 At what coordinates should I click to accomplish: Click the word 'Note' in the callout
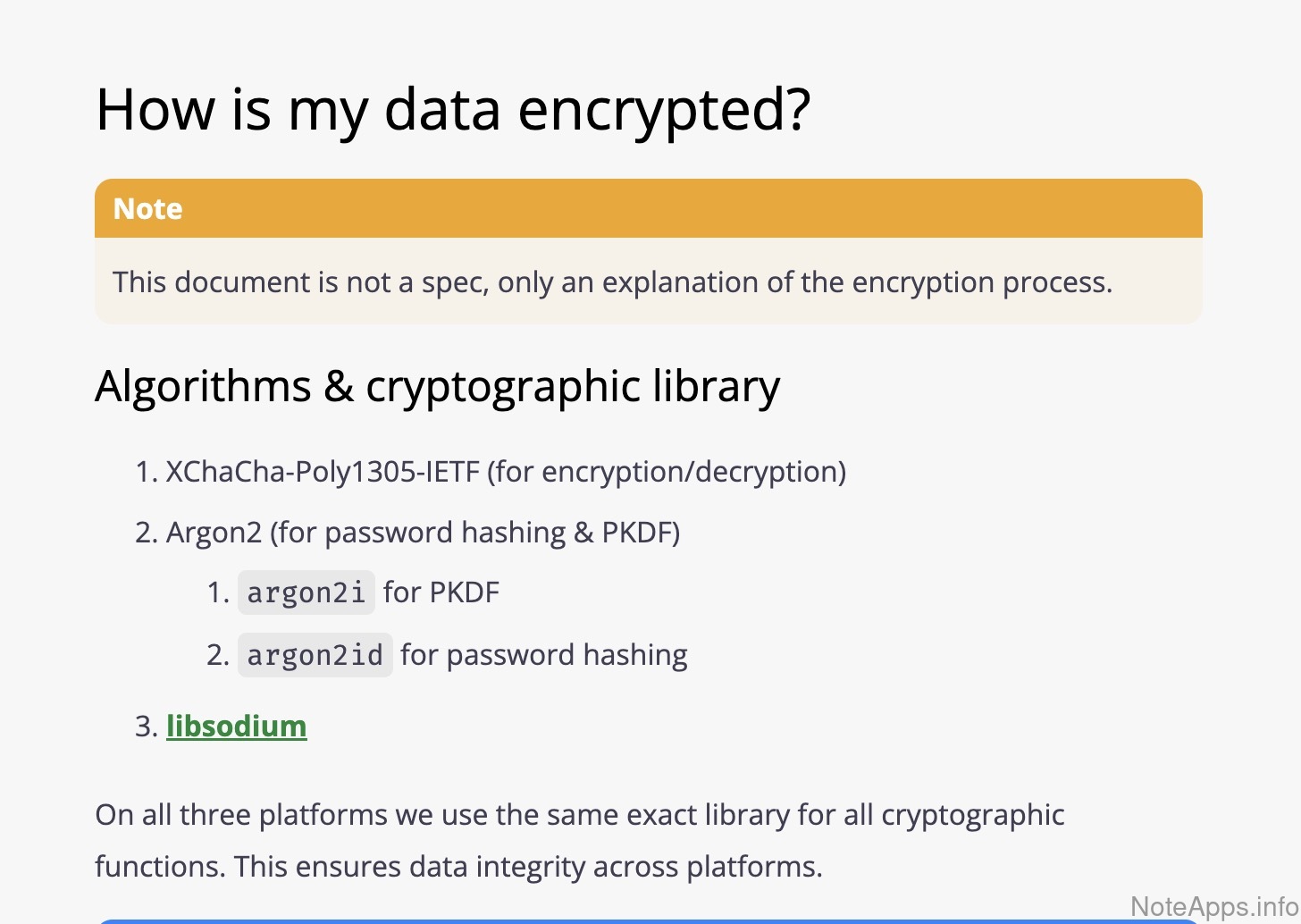click(147, 208)
